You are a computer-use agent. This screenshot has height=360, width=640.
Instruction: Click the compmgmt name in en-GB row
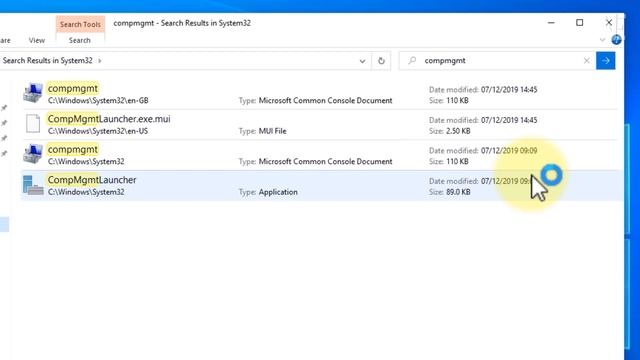point(73,88)
